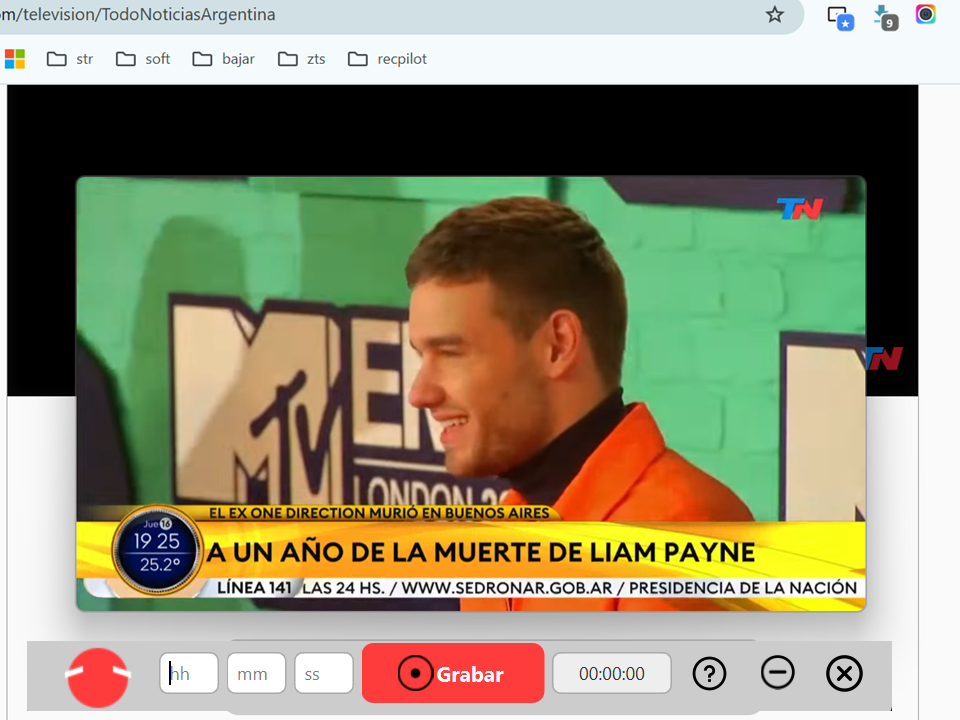This screenshot has height=720, width=960.
Task: Open the question mark help icon
Action: click(709, 673)
